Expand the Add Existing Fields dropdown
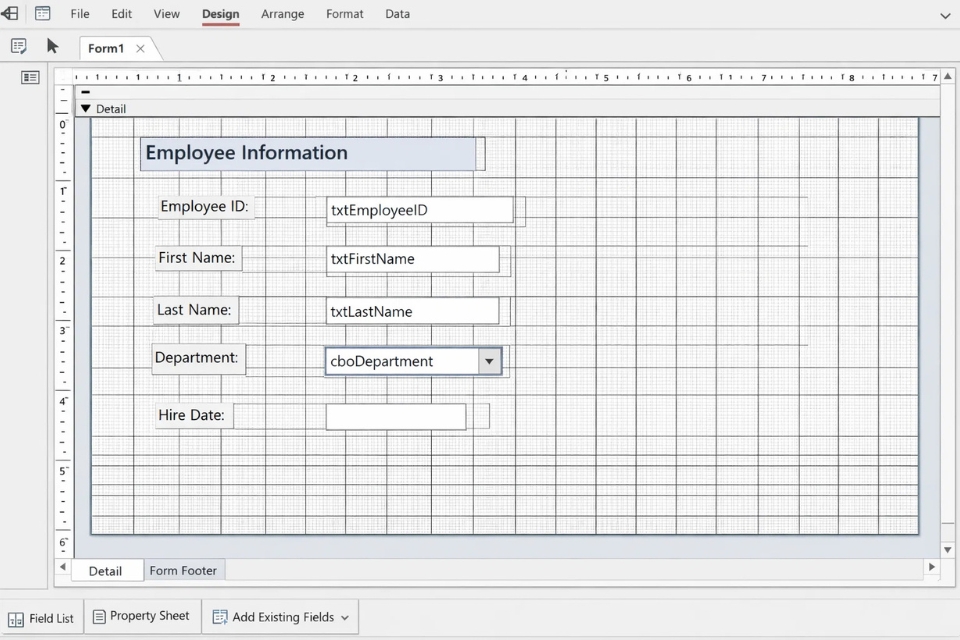The height and width of the screenshot is (640, 960). pos(345,618)
